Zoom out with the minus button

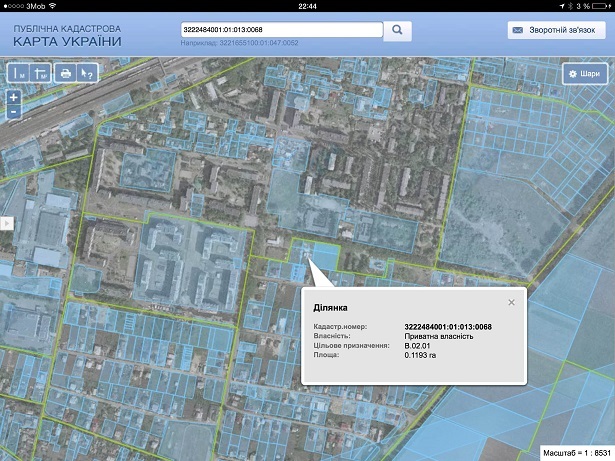click(13, 112)
